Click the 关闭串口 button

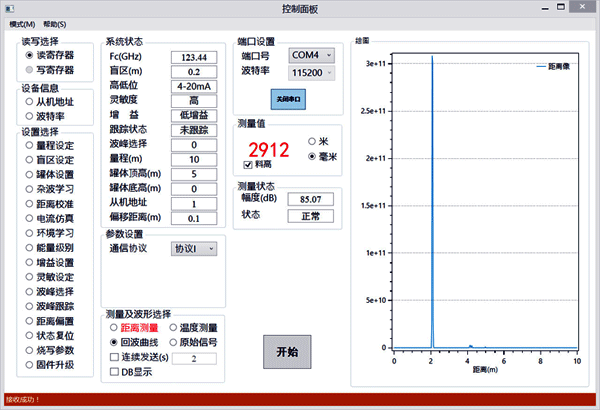pyautogui.click(x=289, y=100)
